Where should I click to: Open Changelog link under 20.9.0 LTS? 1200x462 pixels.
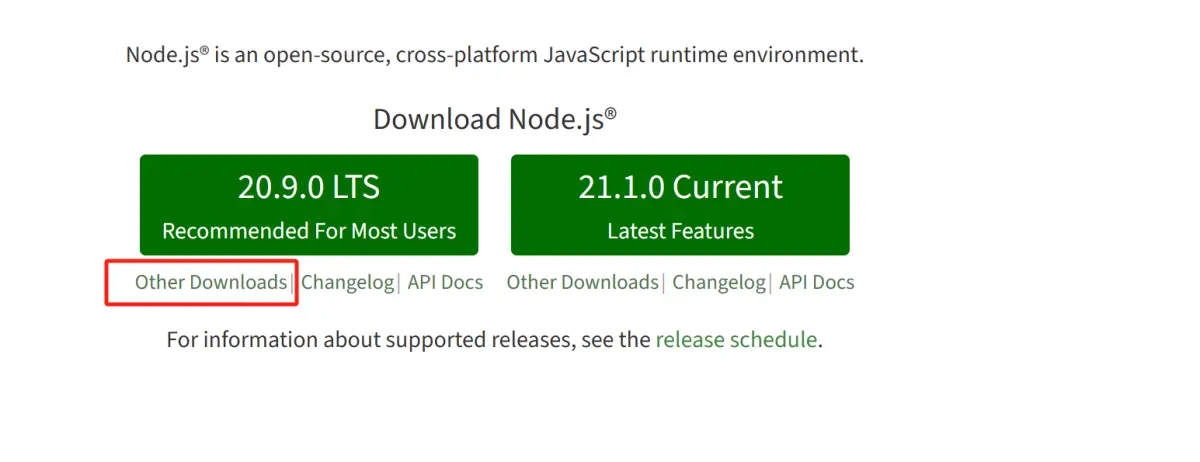pyautogui.click(x=347, y=282)
